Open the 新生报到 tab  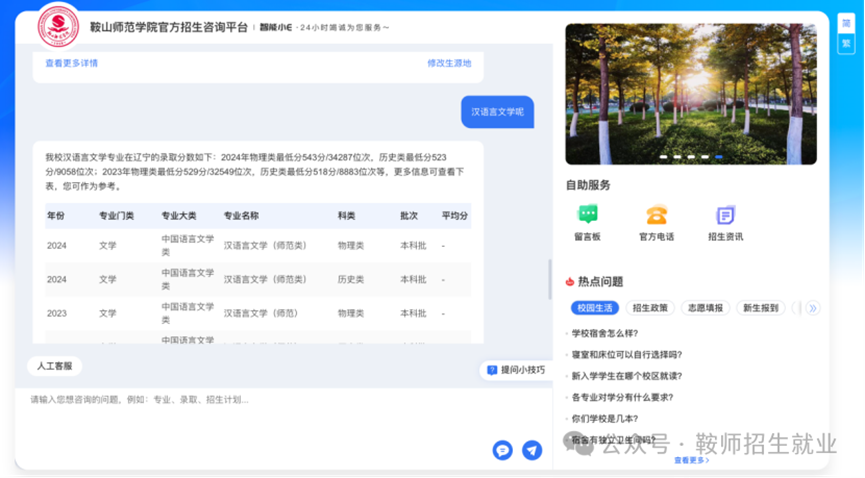pyautogui.click(x=760, y=308)
